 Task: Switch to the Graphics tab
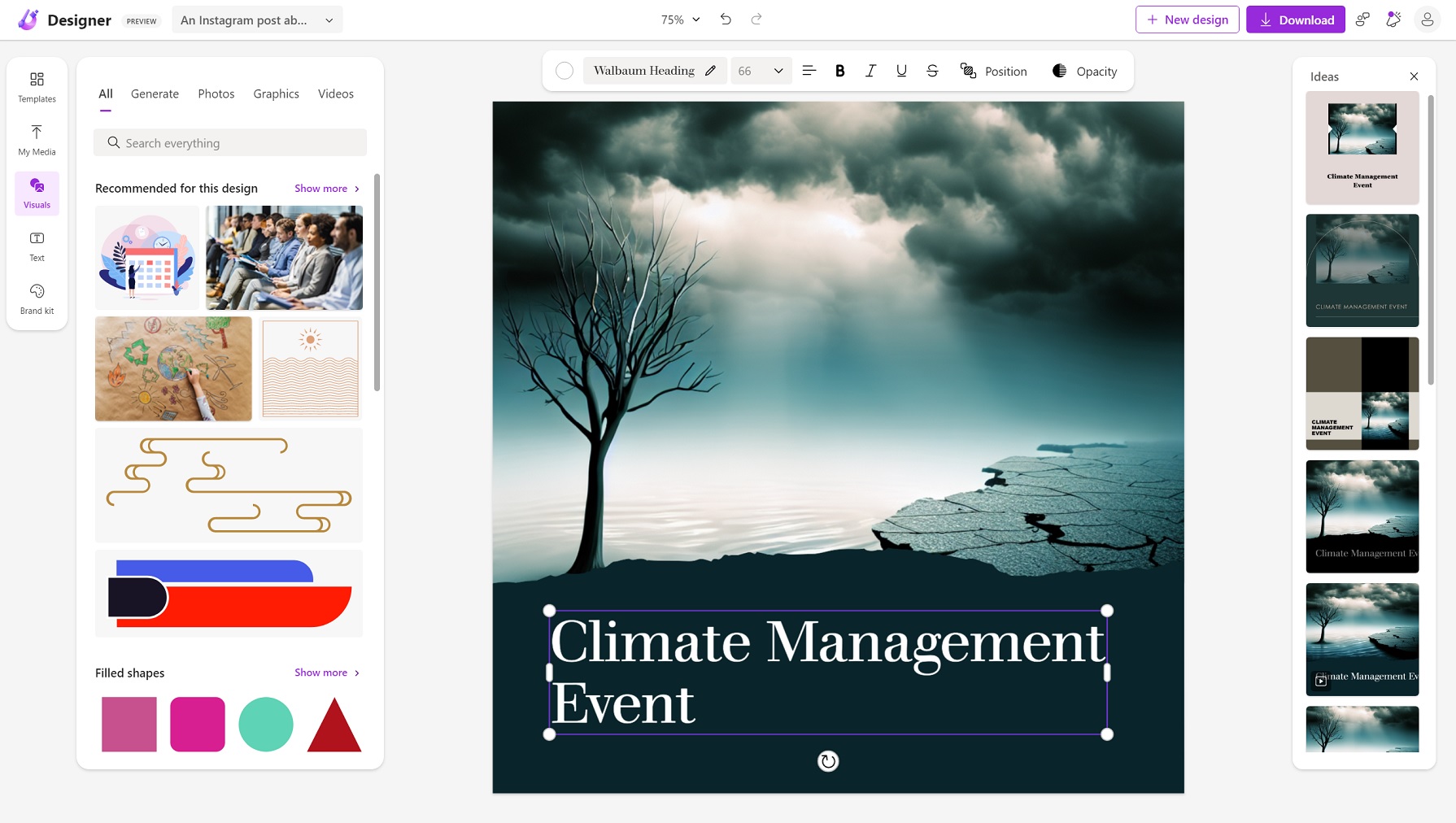tap(276, 94)
